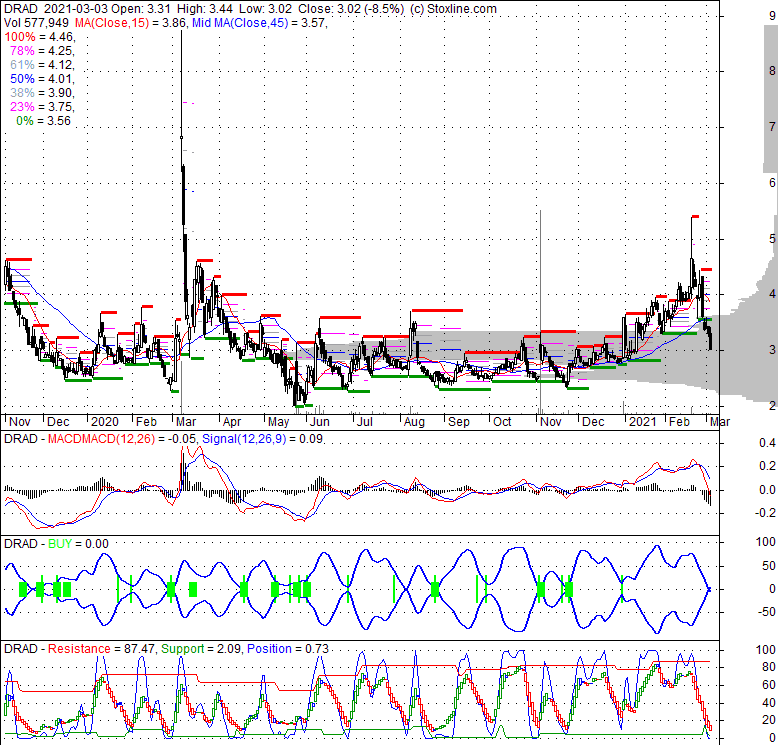Viewport: 780px width, 745px height.
Task: Click the '2021' year label on time axis
Action: (642, 422)
